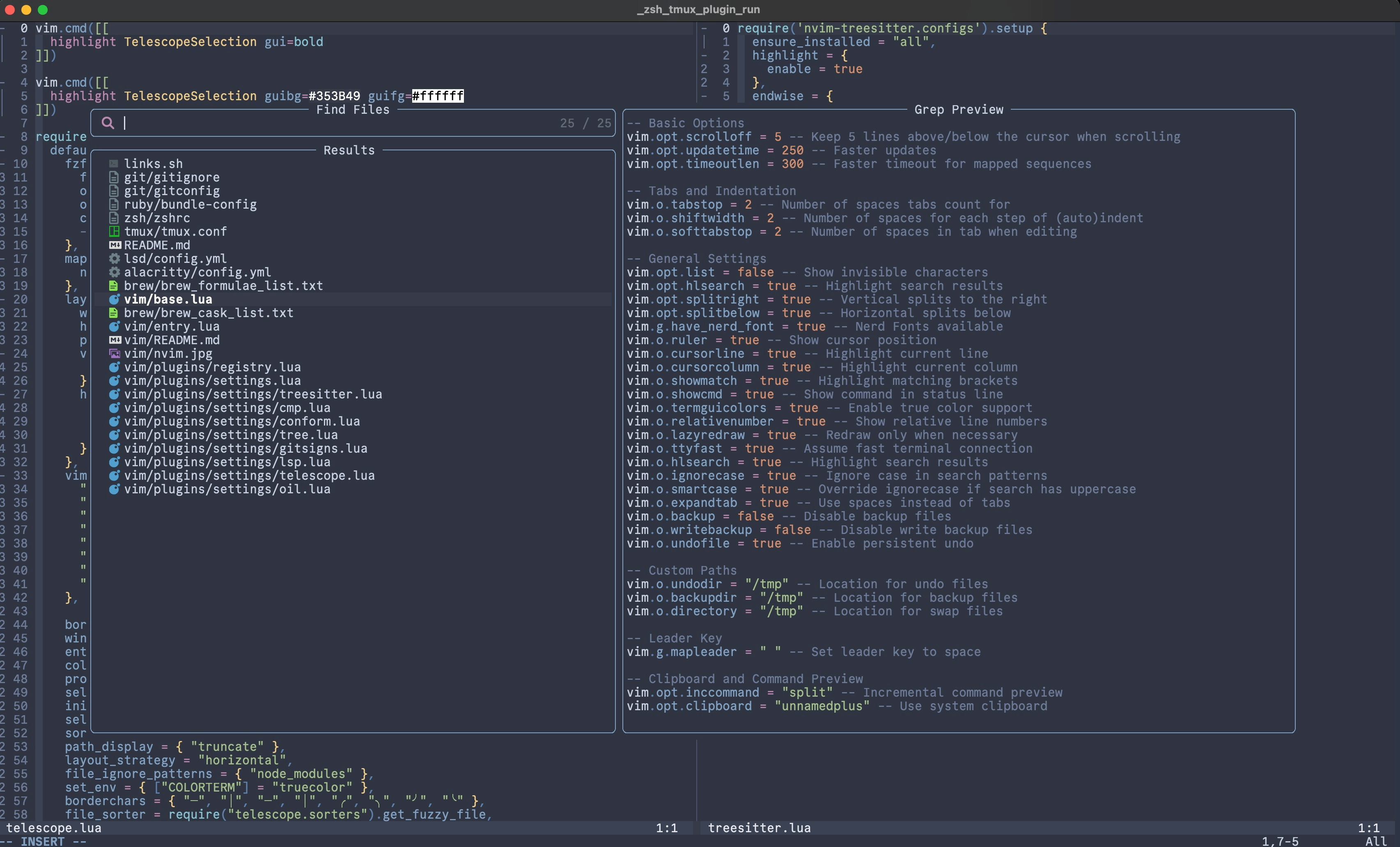
Task: Click the Lua icon beside settings/lsp.lua
Action: click(114, 462)
